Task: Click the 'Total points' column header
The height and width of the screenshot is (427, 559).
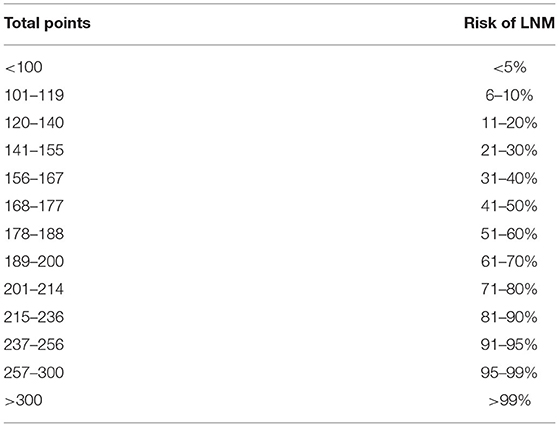Action: point(47,24)
